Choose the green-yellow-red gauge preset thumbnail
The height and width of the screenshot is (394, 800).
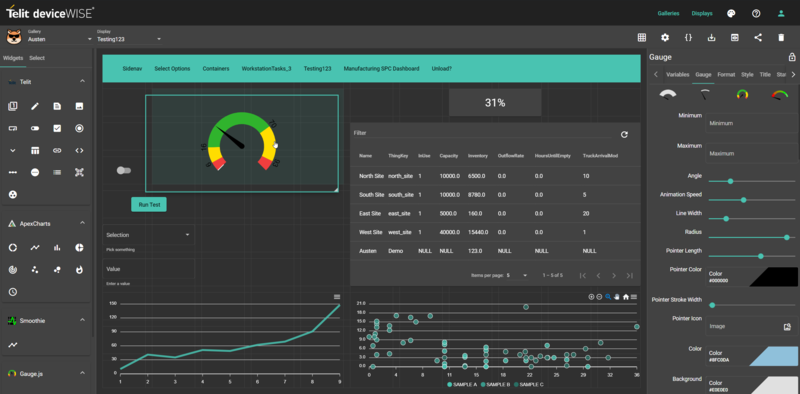742,94
